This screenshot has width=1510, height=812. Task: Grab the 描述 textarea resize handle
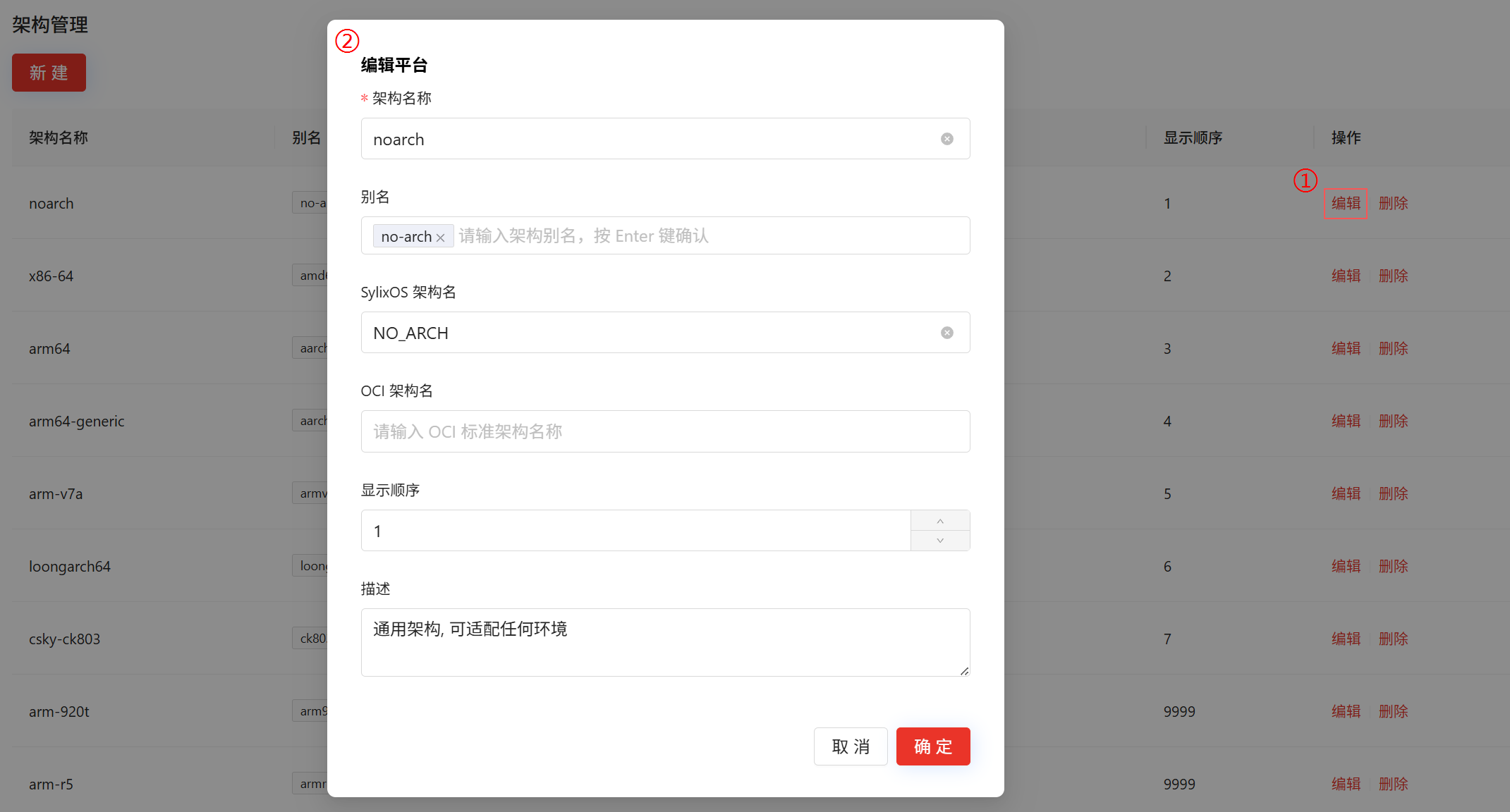click(964, 671)
